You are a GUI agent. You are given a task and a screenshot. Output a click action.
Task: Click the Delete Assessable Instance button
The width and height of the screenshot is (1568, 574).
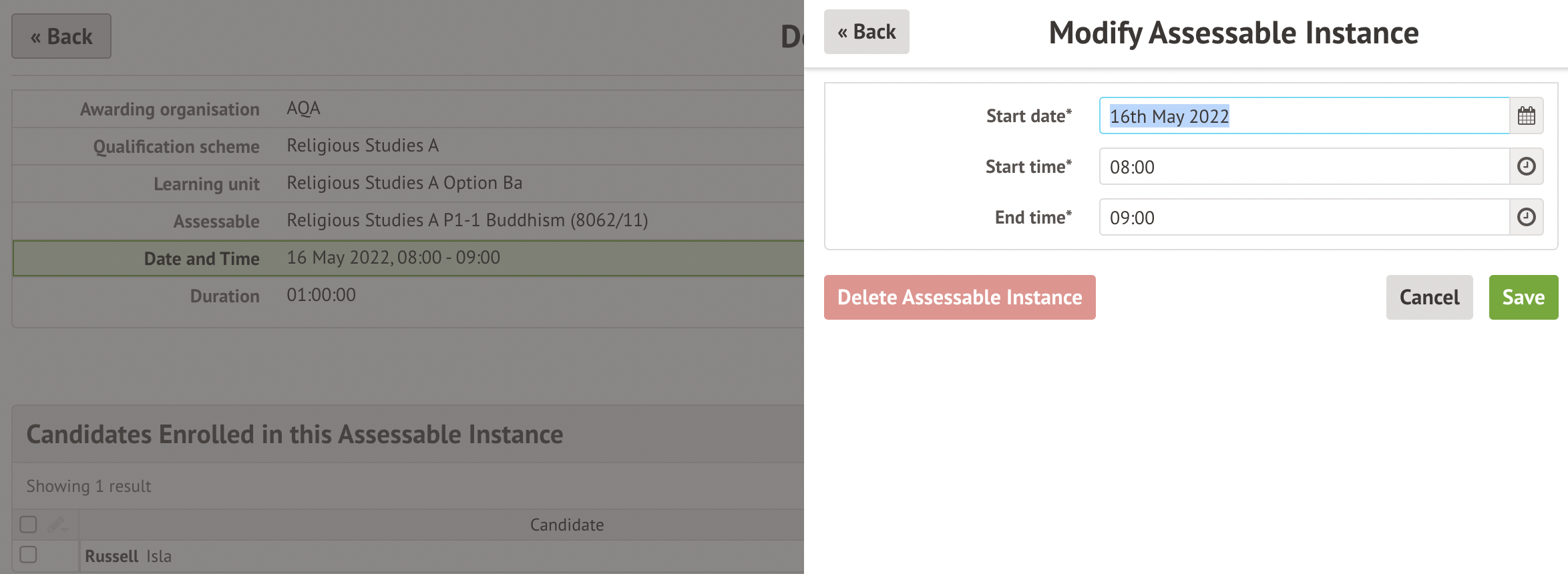tap(960, 297)
